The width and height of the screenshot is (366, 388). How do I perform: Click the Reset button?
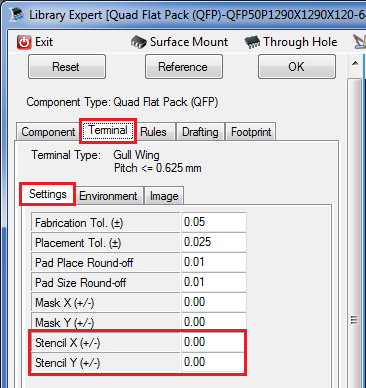pos(67,67)
